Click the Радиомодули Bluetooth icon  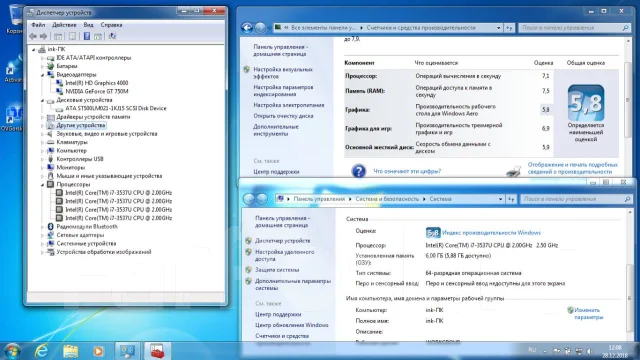(51, 227)
